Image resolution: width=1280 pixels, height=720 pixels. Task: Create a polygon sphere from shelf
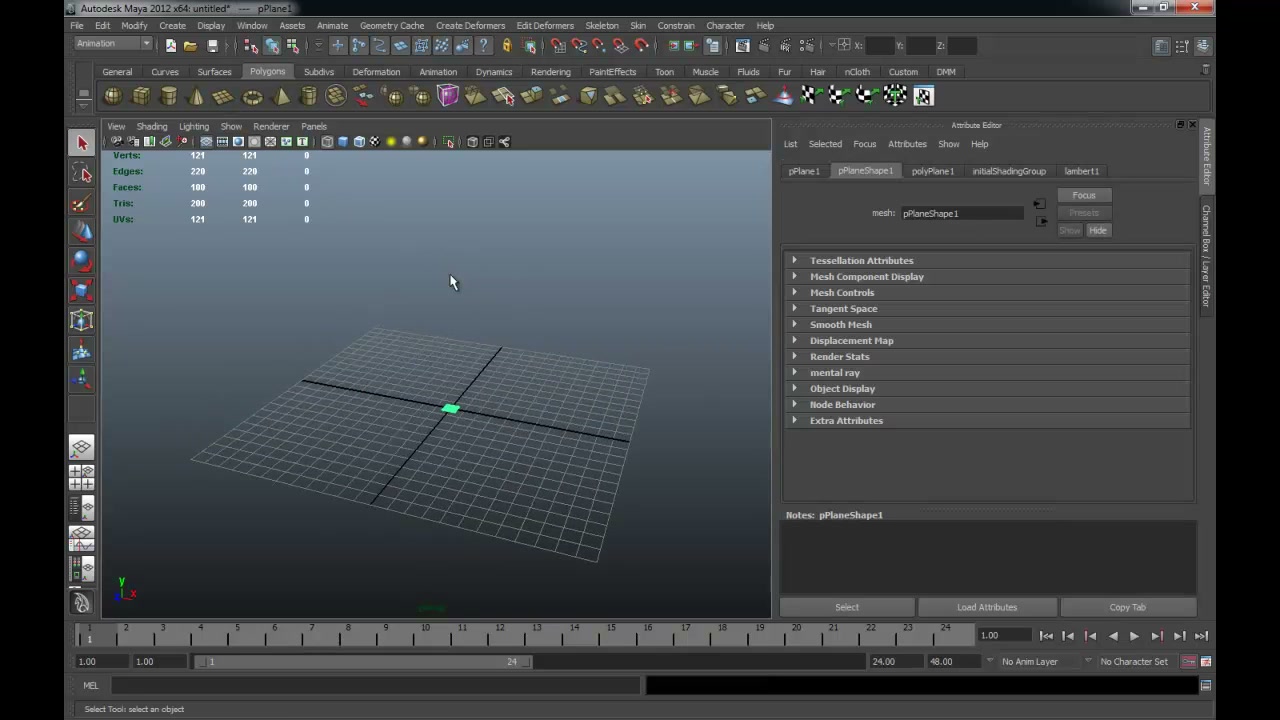pos(113,96)
